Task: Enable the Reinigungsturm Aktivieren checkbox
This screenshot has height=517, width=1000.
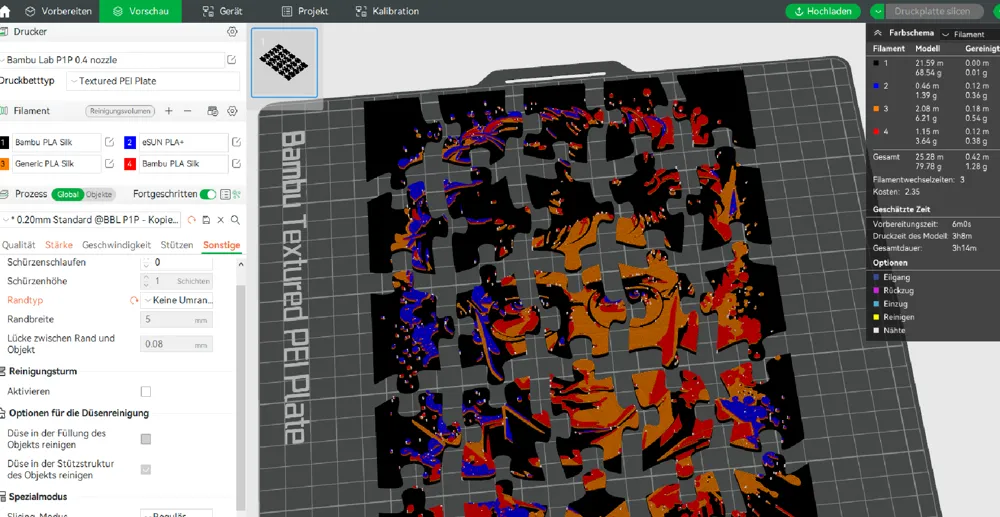Action: tap(146, 392)
